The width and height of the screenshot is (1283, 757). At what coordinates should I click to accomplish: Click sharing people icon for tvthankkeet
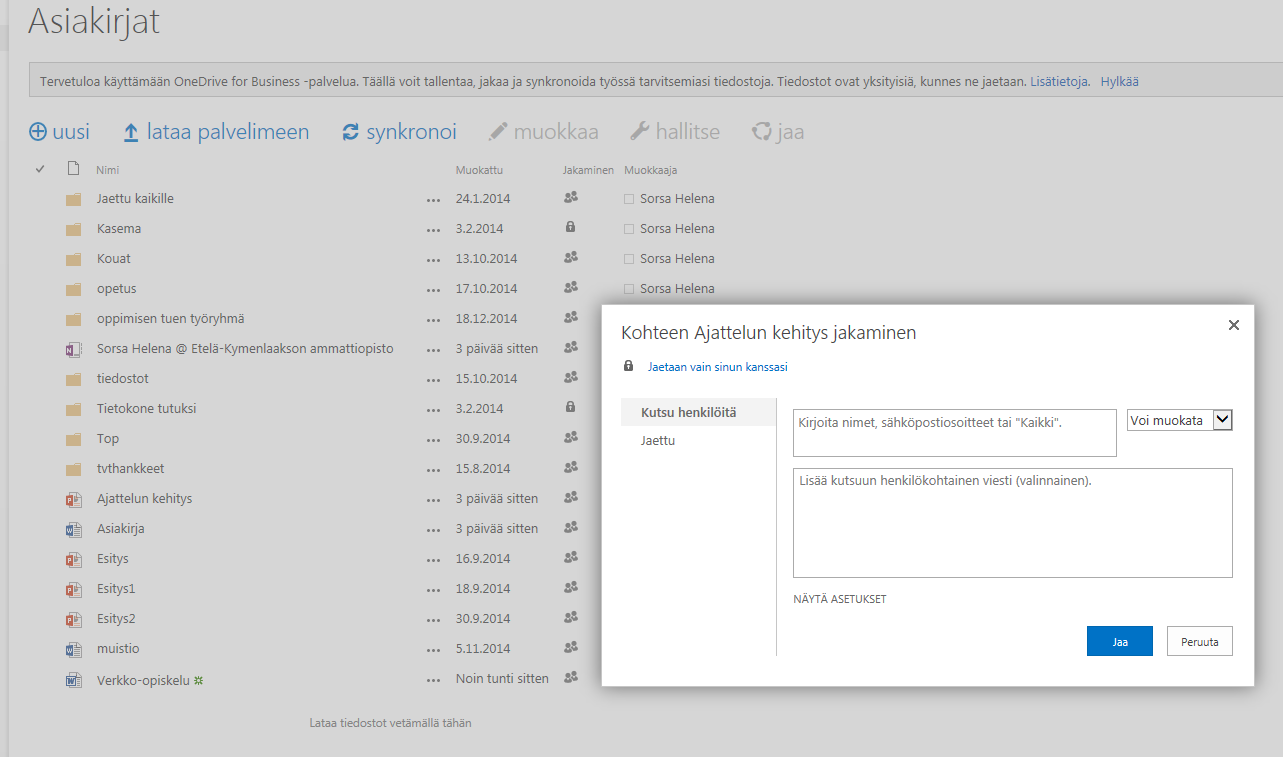pyautogui.click(x=571, y=467)
